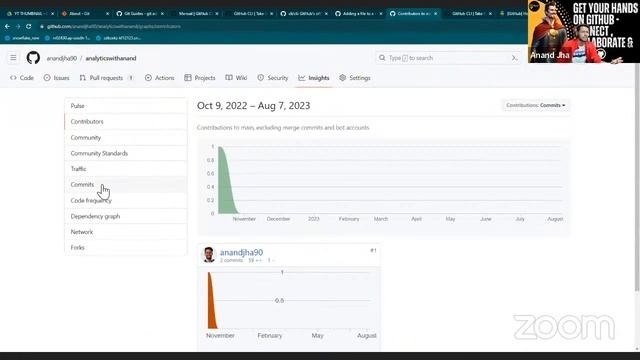This screenshot has height=360, width=640.
Task: Open the analyticswithanand repository link
Action: tap(111, 58)
